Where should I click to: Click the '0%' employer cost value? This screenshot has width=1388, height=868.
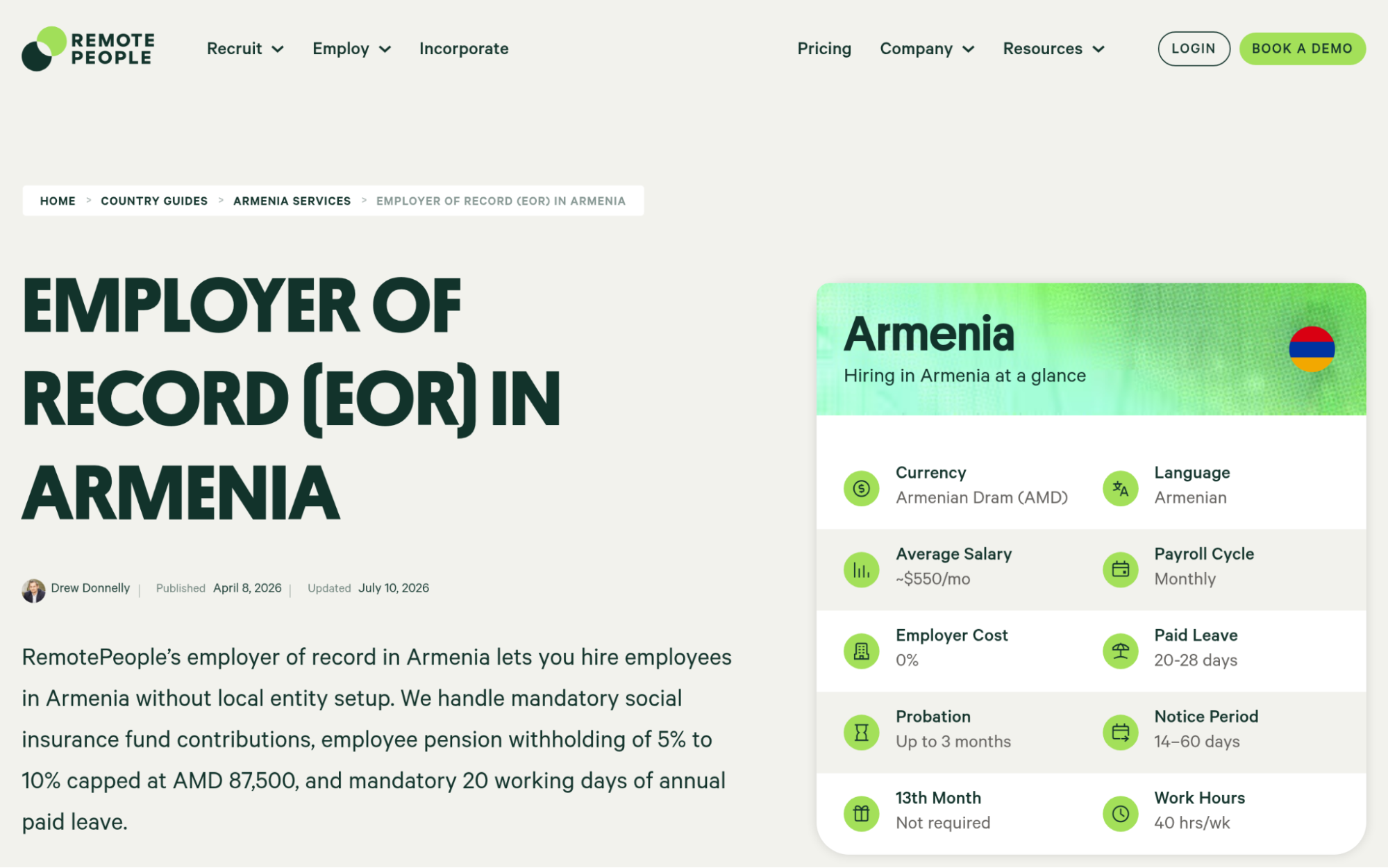tap(907, 660)
